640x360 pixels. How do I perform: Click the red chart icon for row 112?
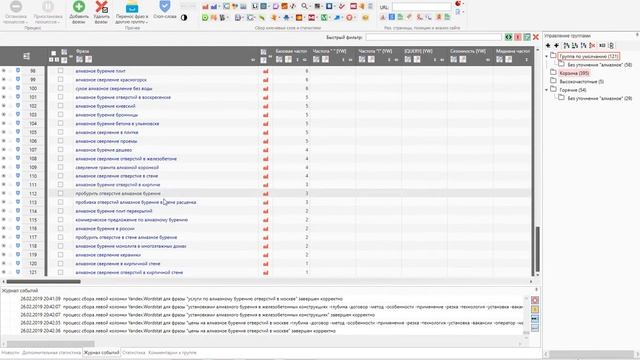pyautogui.click(x=266, y=193)
